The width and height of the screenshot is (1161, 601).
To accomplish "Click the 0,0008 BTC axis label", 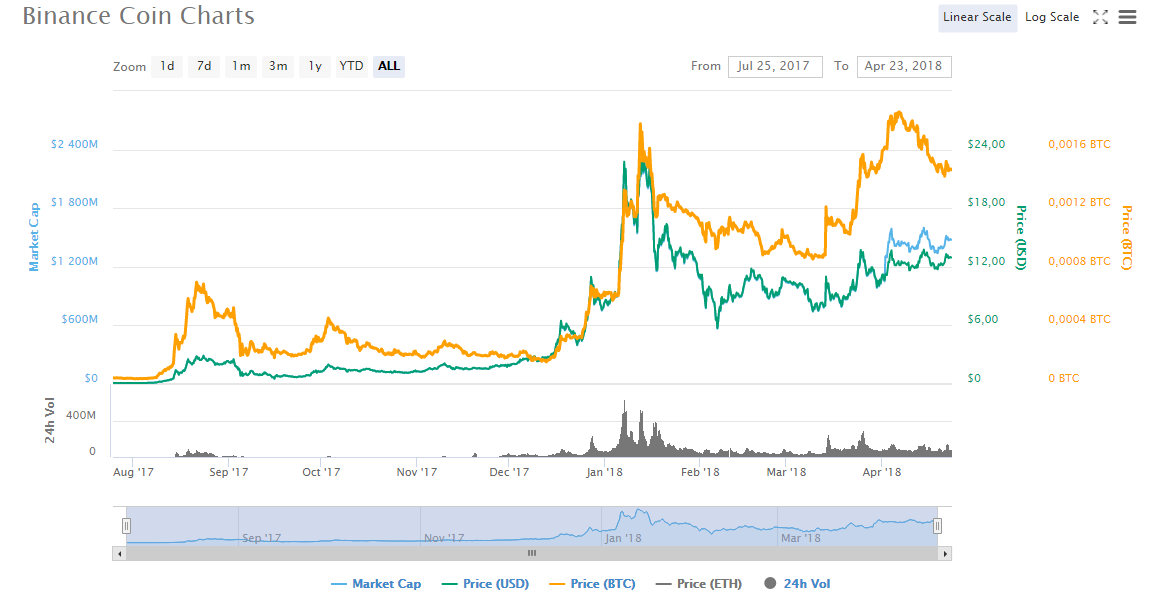I will (1079, 261).
